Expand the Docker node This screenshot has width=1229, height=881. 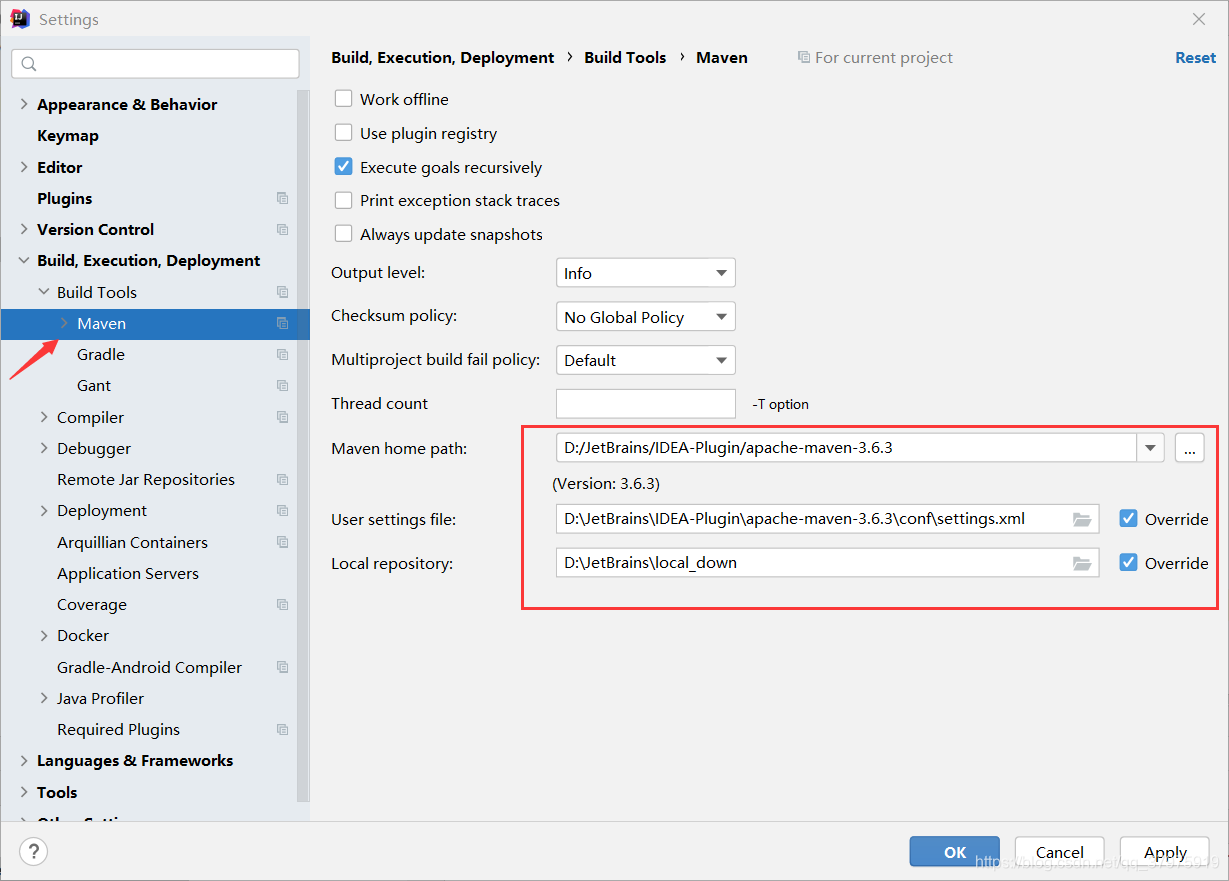coord(44,635)
